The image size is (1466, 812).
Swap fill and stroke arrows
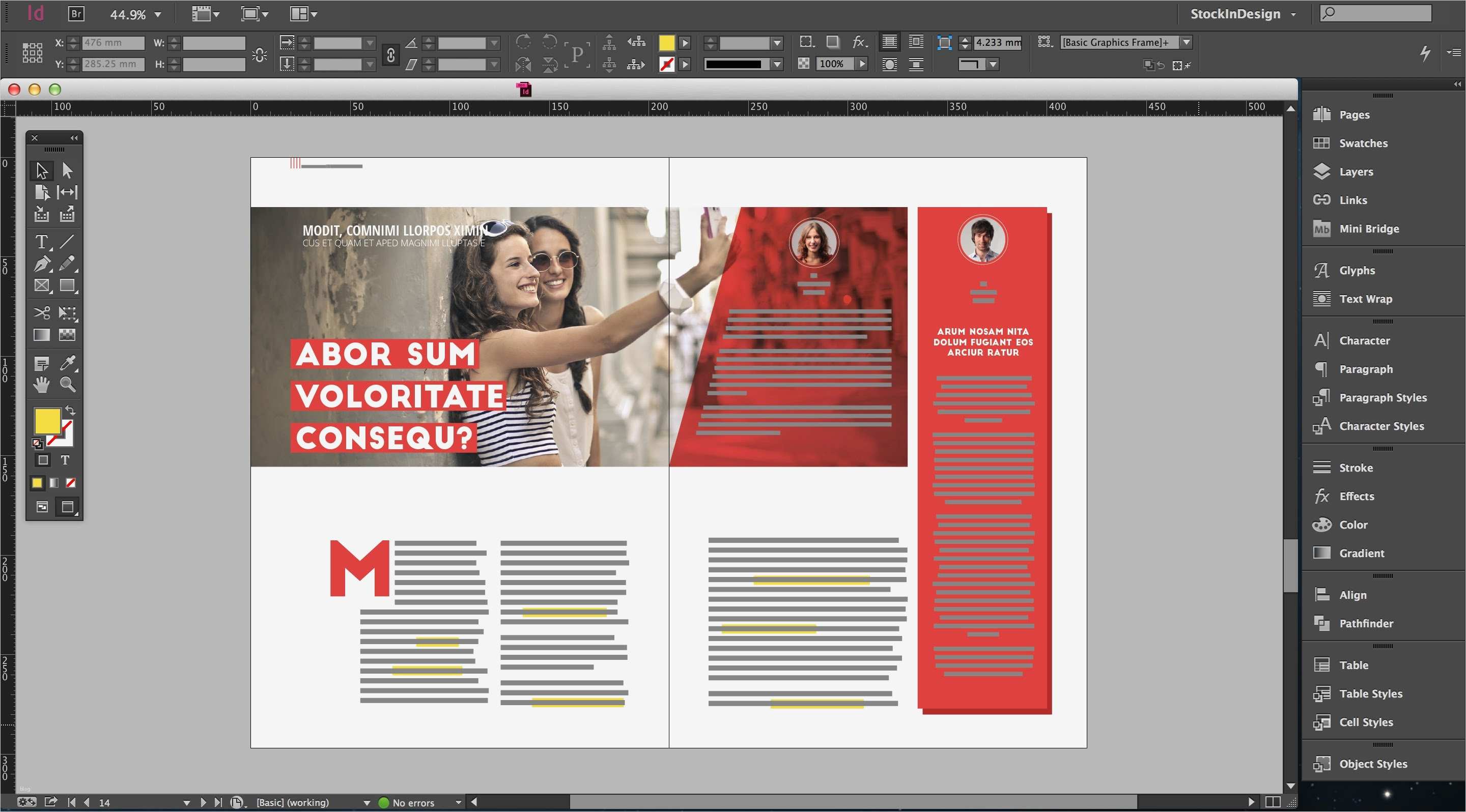(71, 410)
